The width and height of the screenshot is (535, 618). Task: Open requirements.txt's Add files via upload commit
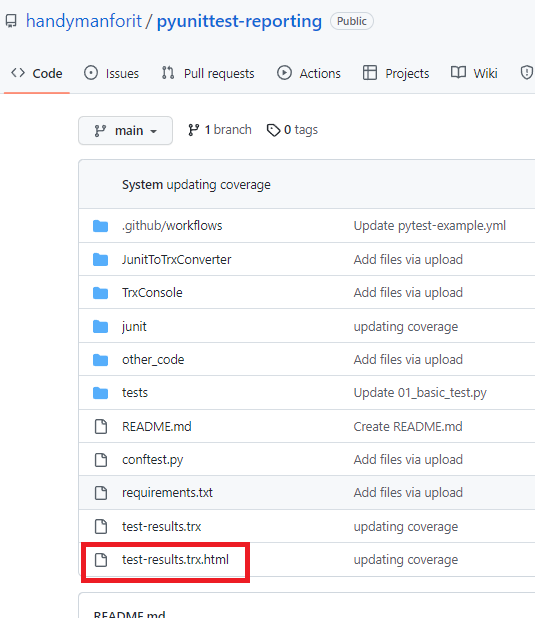(408, 493)
